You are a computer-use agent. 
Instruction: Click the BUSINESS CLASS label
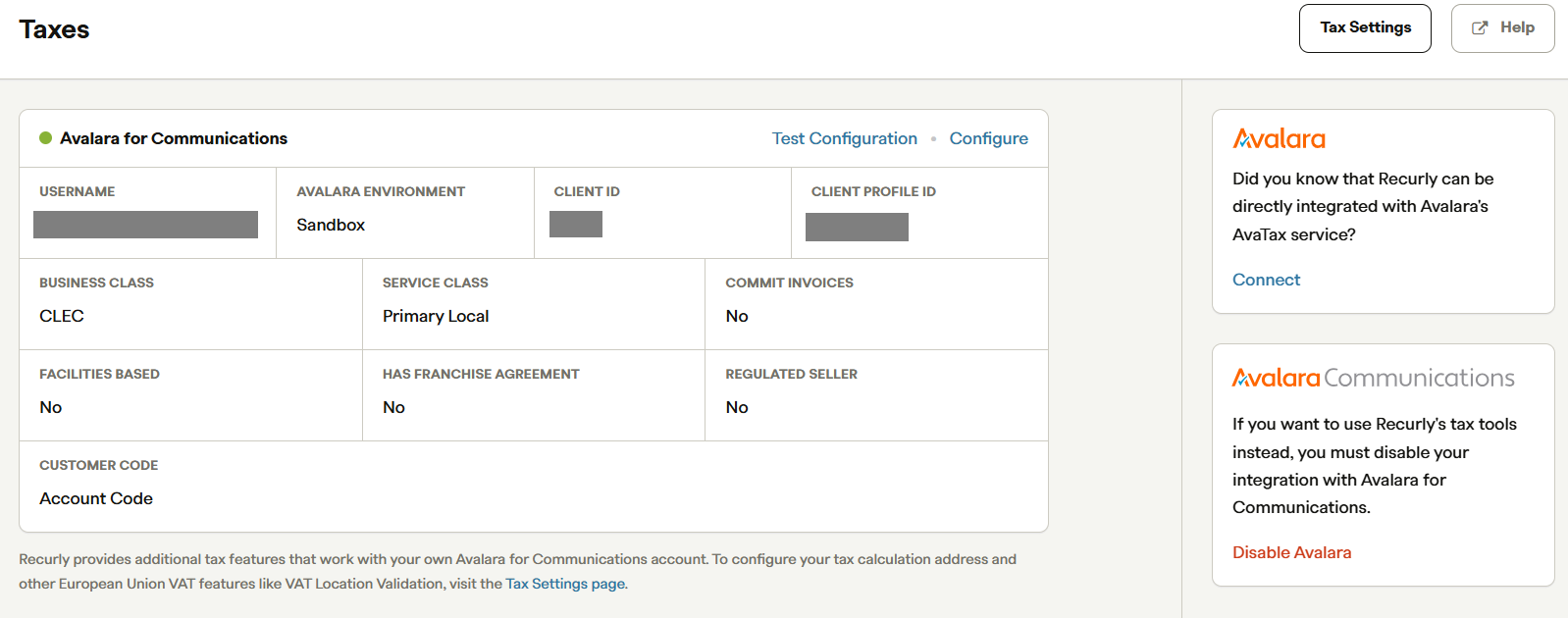point(96,283)
